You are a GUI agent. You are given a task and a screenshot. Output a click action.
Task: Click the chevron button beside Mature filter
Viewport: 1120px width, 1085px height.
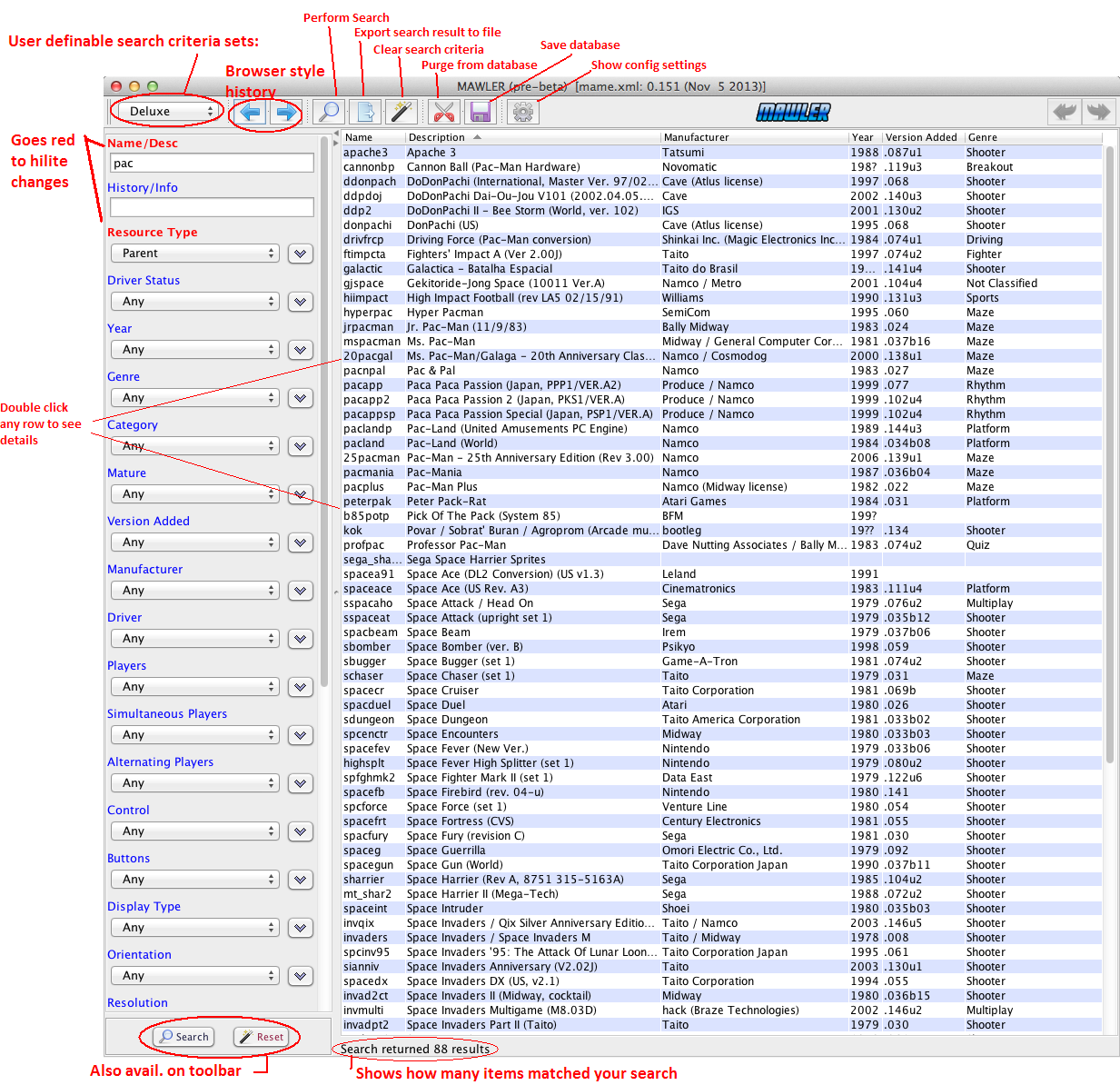click(301, 494)
